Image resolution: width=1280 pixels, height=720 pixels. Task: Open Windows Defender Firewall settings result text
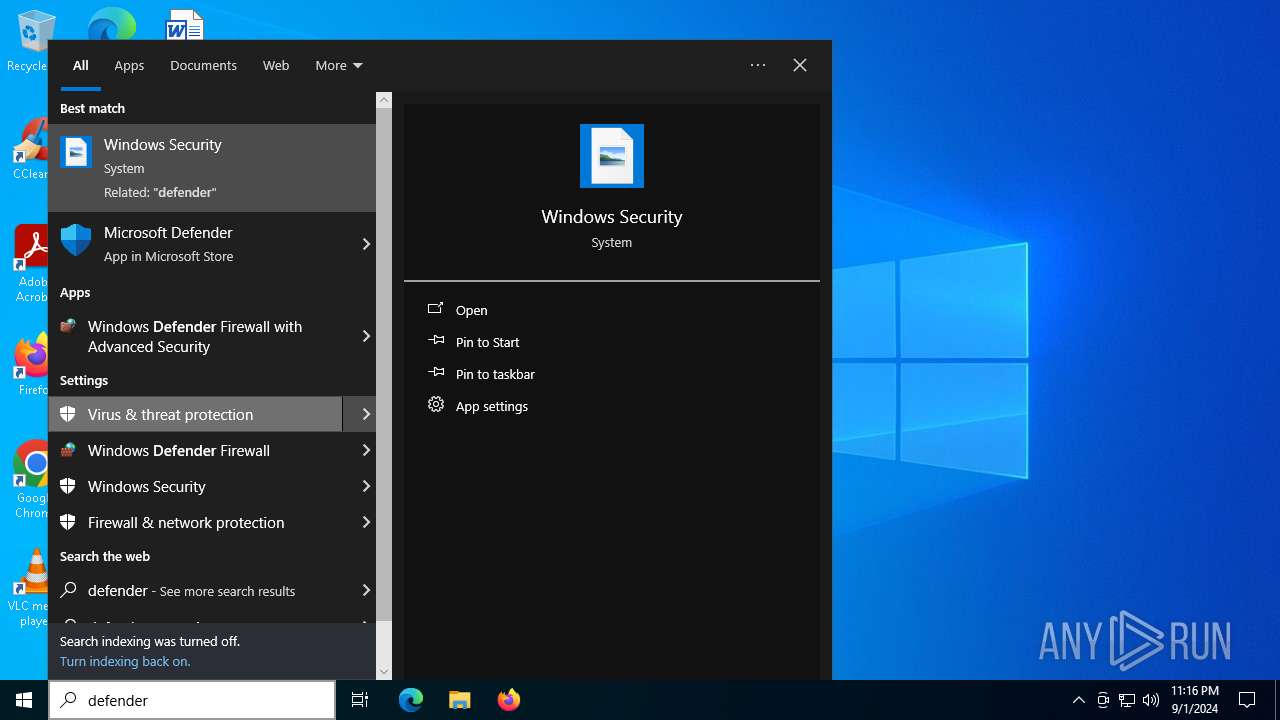pyautogui.click(x=179, y=451)
